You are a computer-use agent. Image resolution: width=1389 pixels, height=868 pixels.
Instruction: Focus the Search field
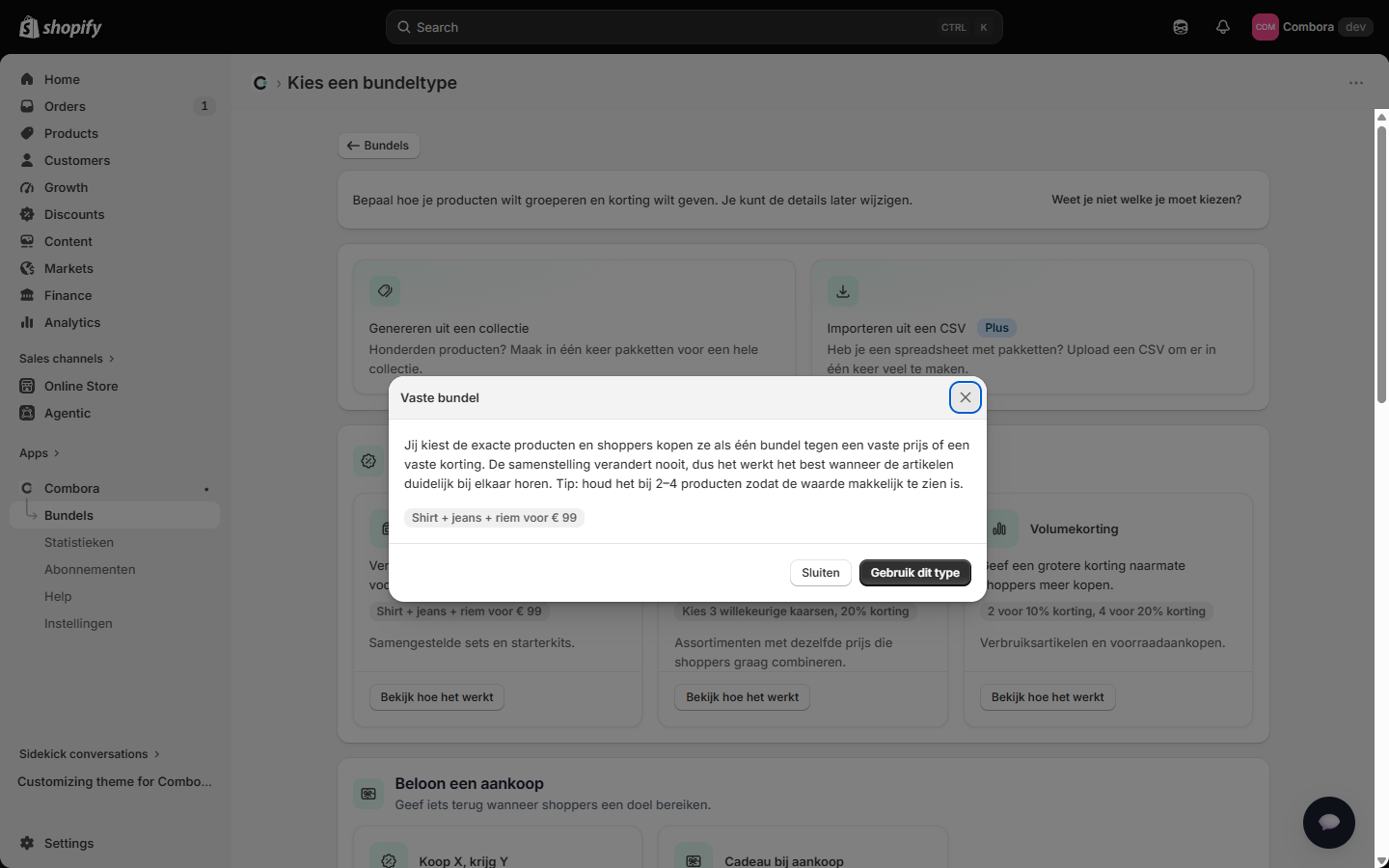click(694, 27)
